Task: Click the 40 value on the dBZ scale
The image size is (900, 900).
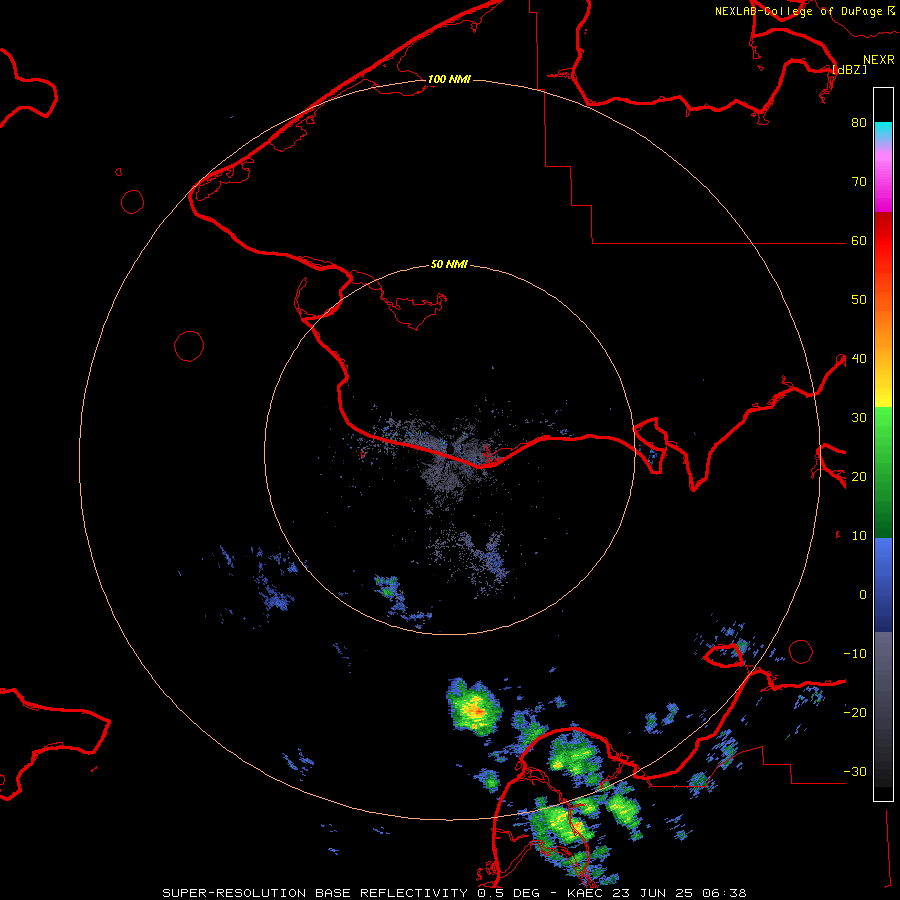Action: tap(859, 359)
